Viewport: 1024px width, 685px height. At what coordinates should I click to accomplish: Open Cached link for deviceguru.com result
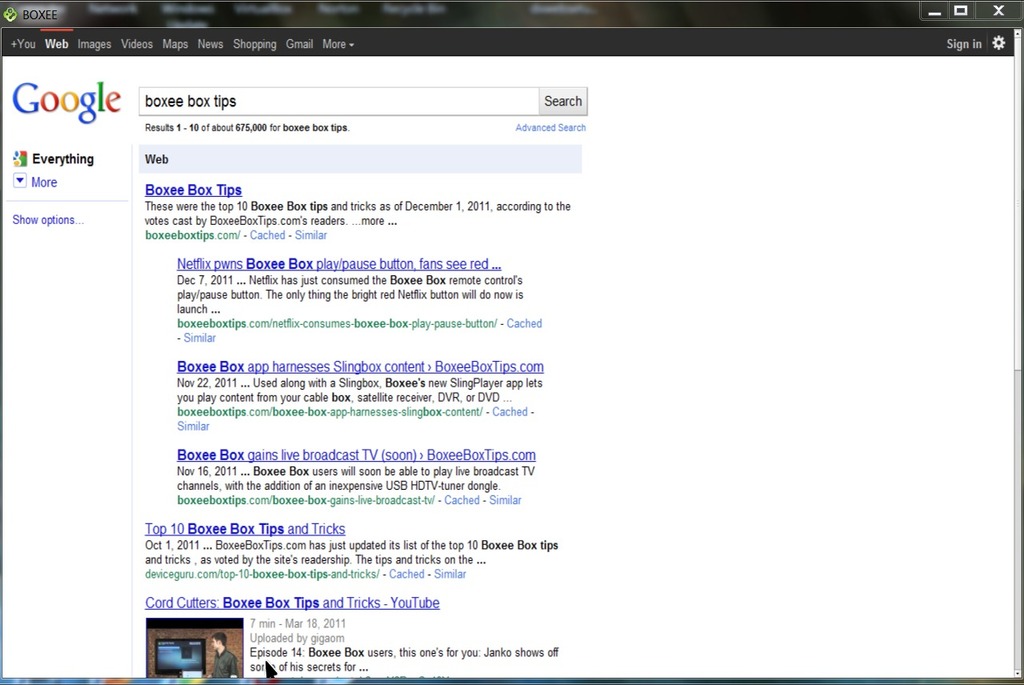(x=407, y=574)
